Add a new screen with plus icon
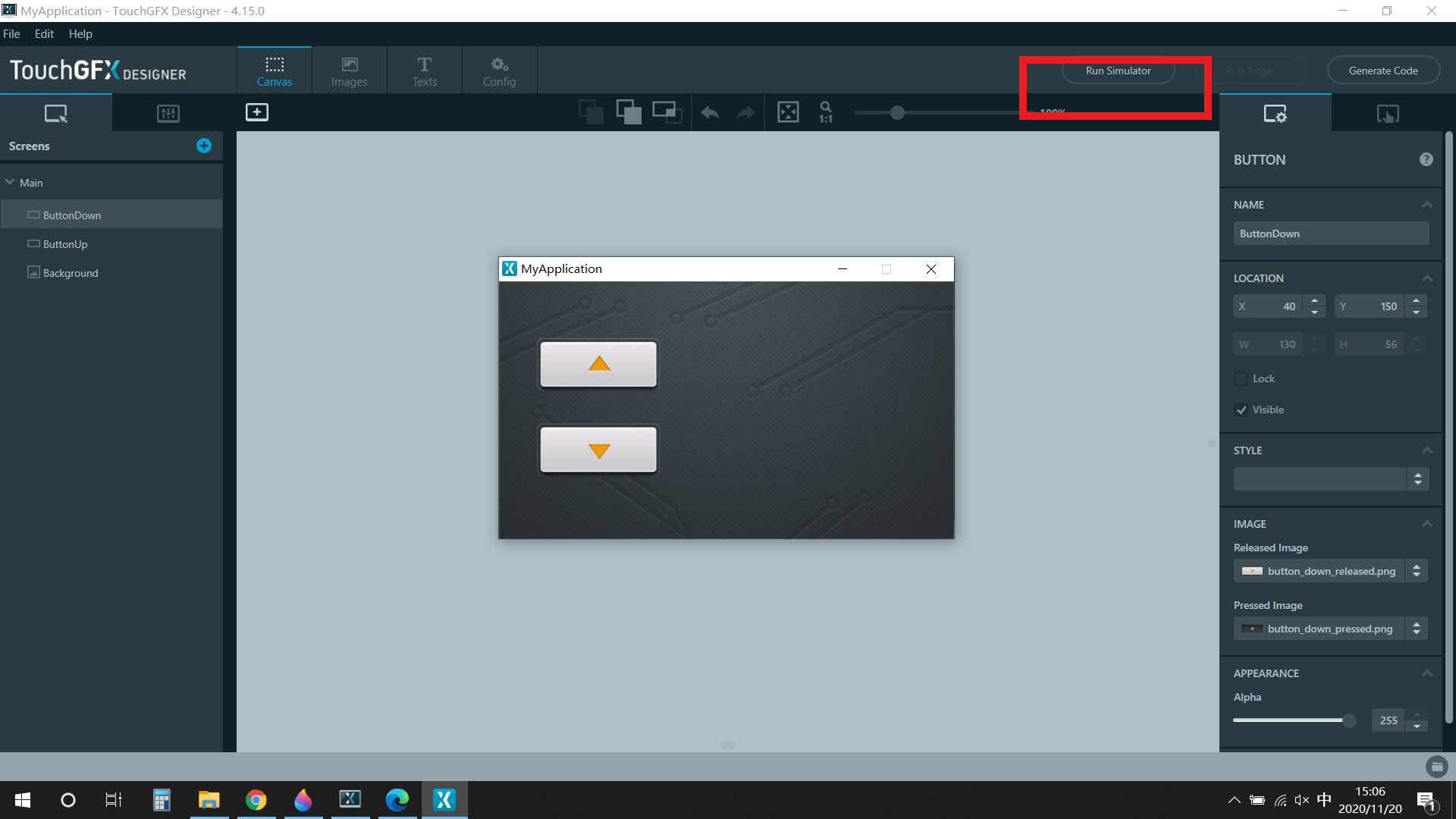Screen dimensions: 1456x819 tap(204, 146)
